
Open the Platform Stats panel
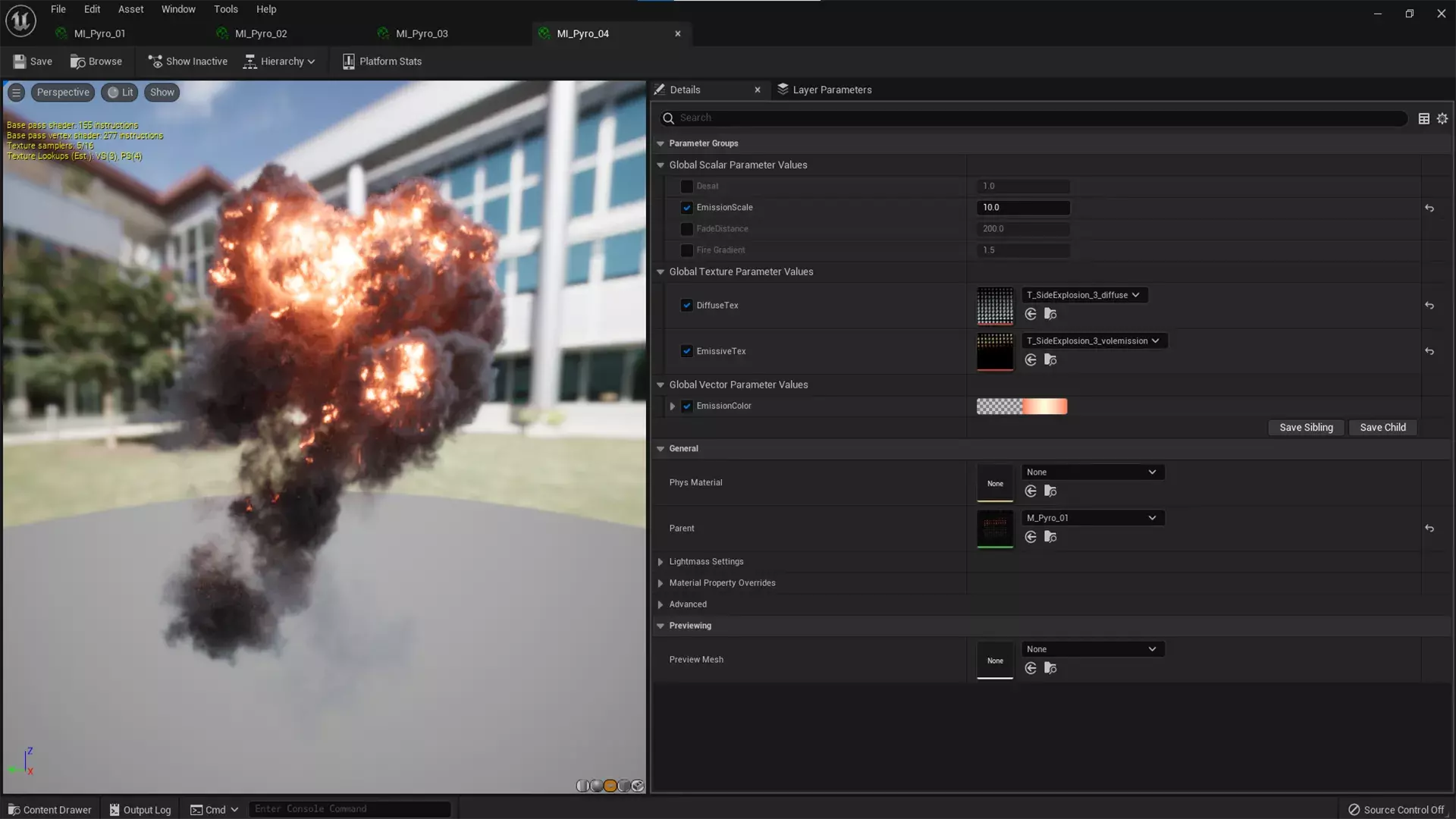click(x=381, y=61)
